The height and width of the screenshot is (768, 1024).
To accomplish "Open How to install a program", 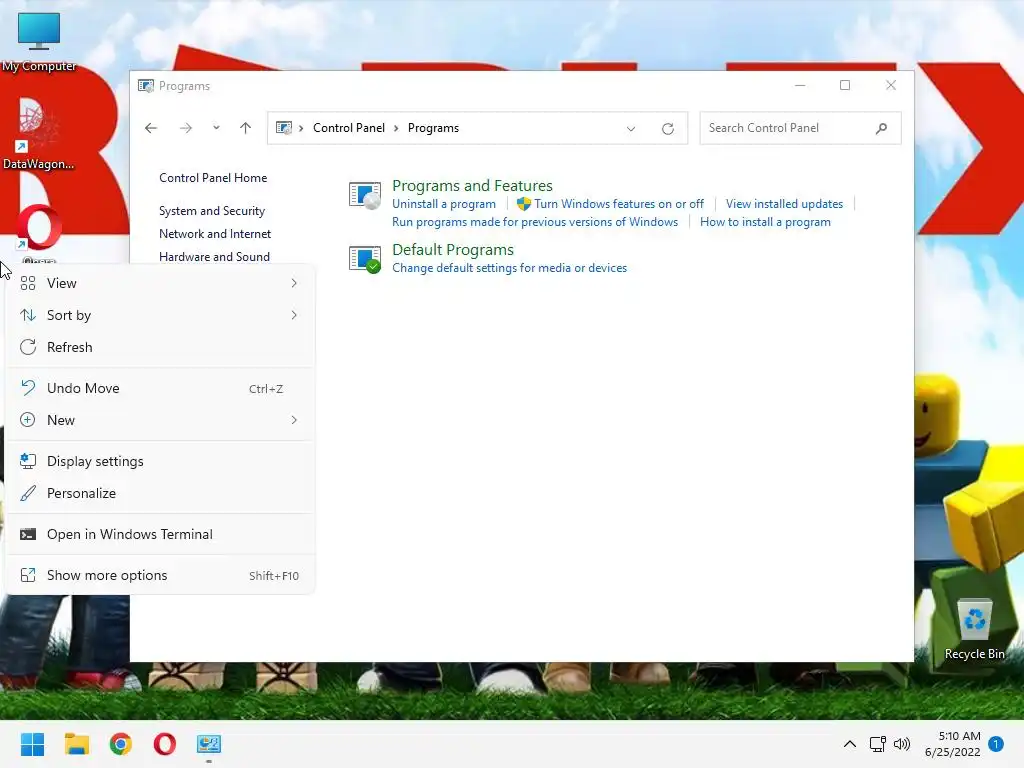I will click(765, 222).
